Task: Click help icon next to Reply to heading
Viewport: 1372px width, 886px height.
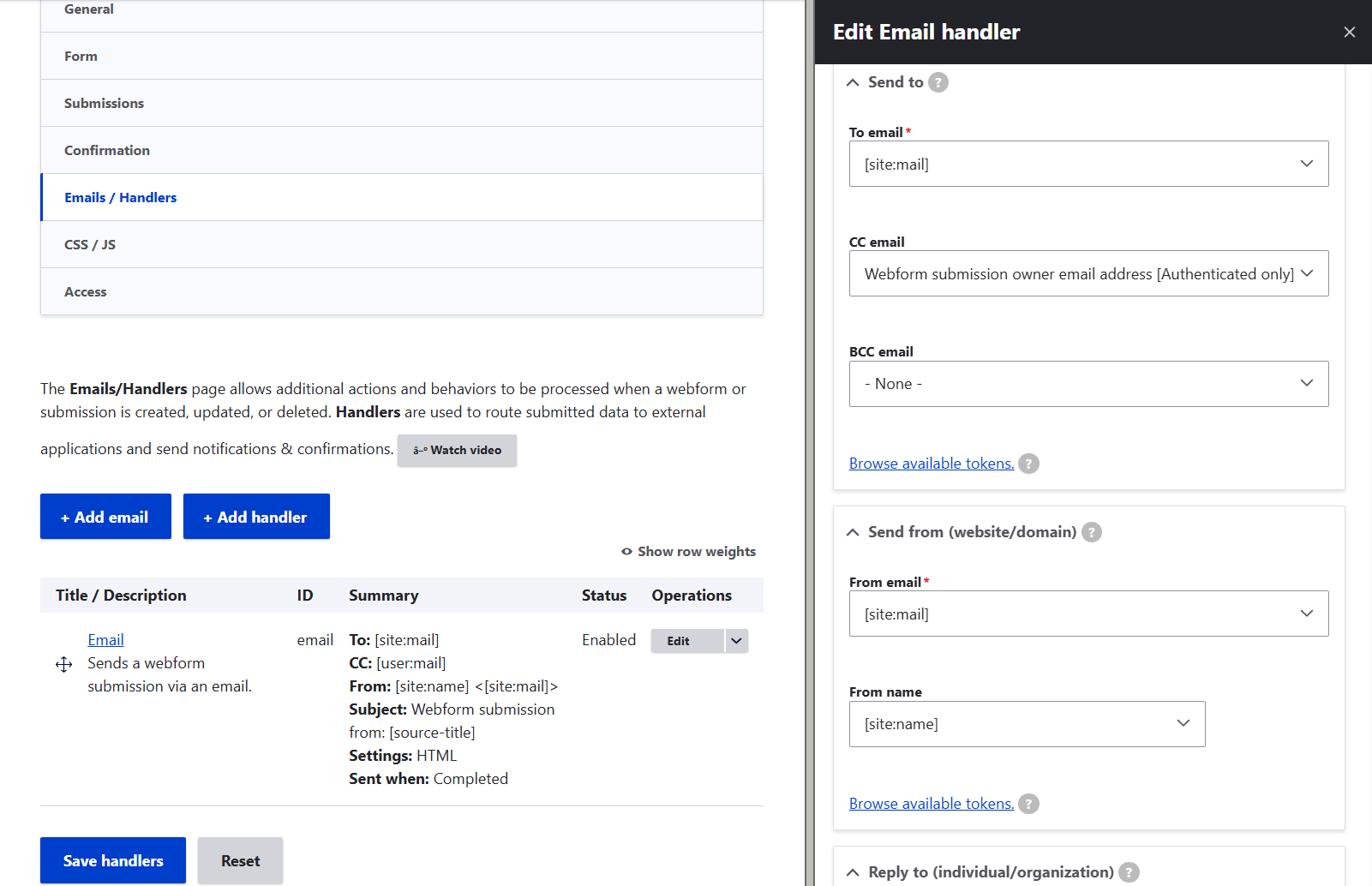Action: pyautogui.click(x=1129, y=872)
